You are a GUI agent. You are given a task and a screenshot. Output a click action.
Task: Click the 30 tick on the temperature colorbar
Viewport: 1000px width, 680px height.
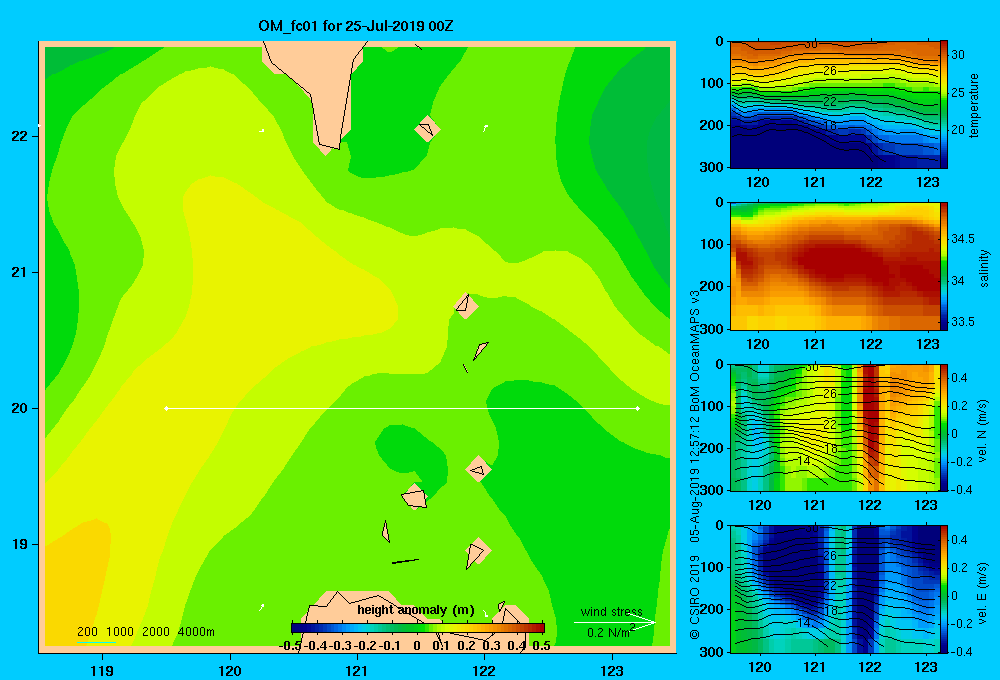coord(958,55)
